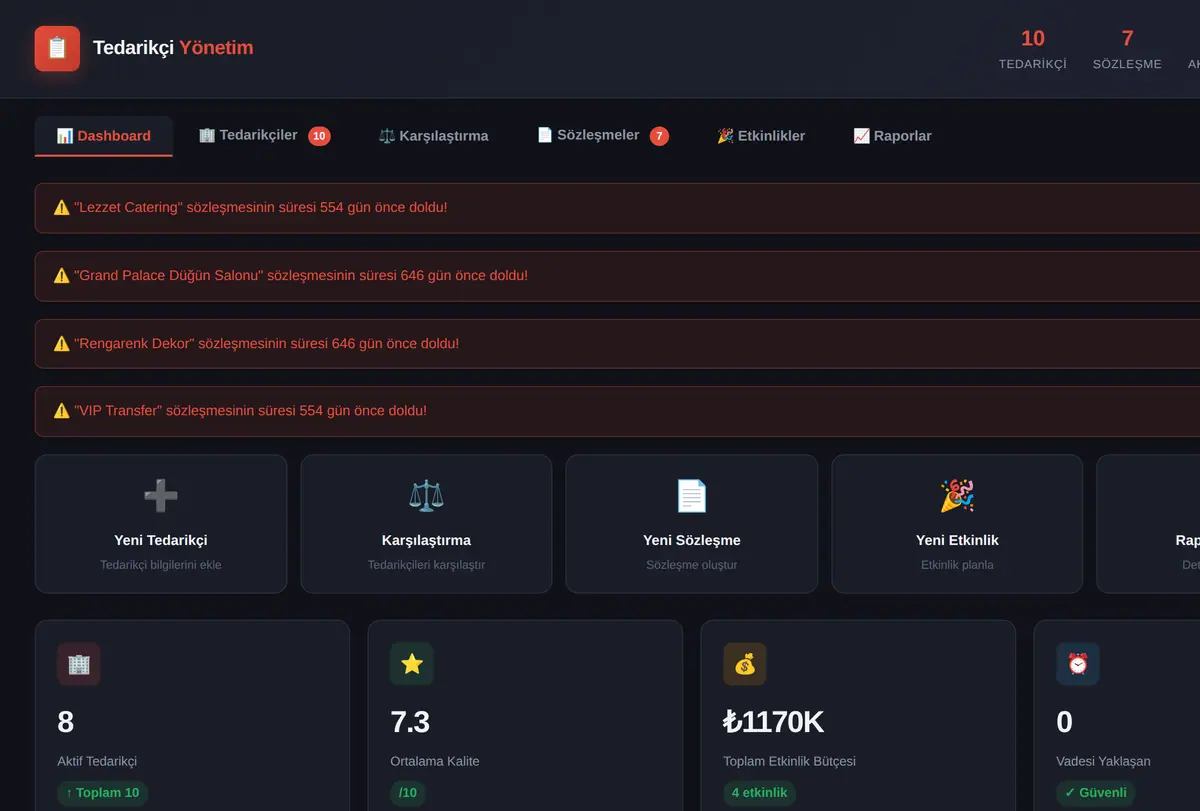
Task: Click warning icon on VIP Transfer alert
Action: (62, 411)
